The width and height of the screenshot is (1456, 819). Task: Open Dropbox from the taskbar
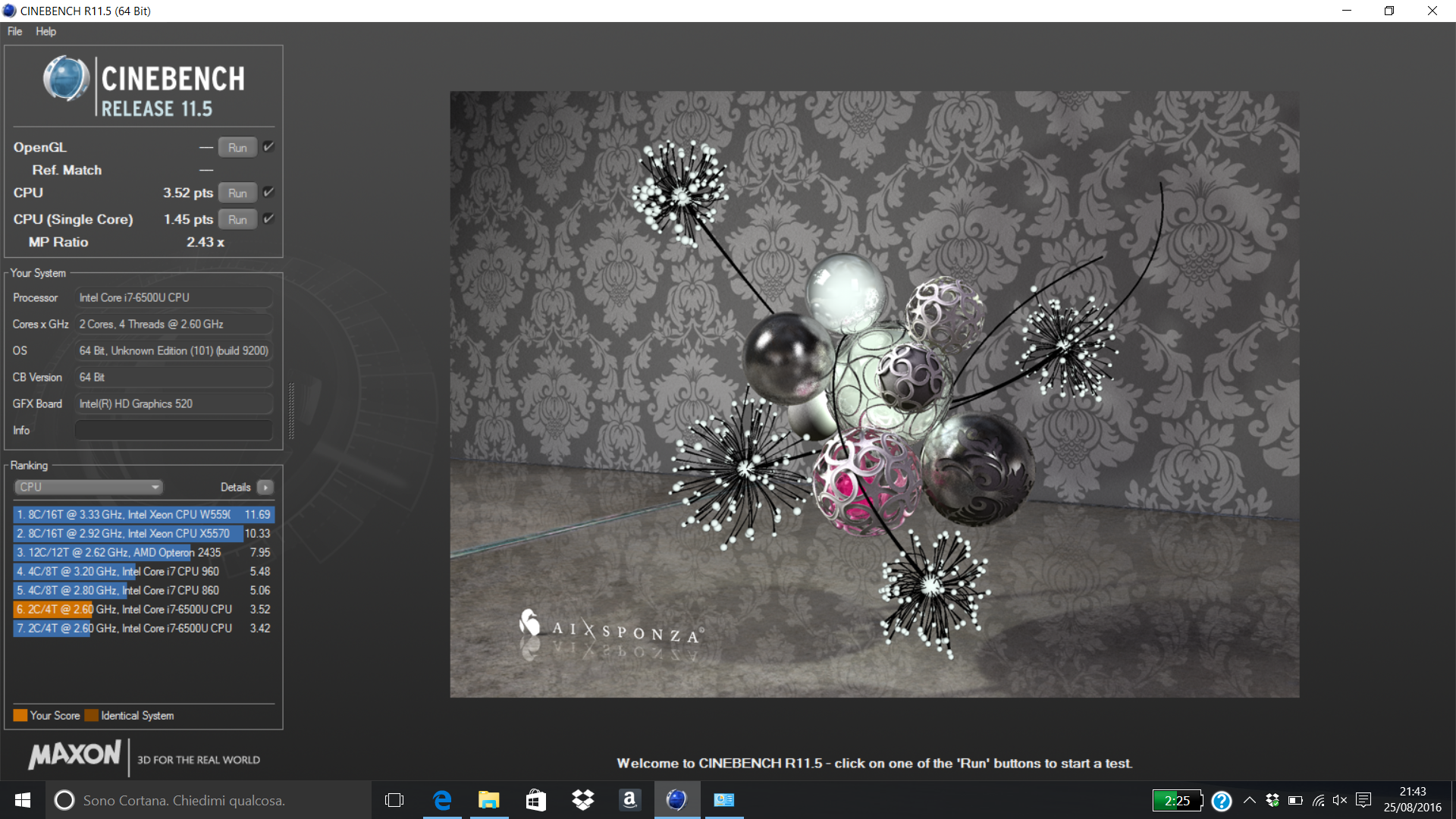coord(583,800)
